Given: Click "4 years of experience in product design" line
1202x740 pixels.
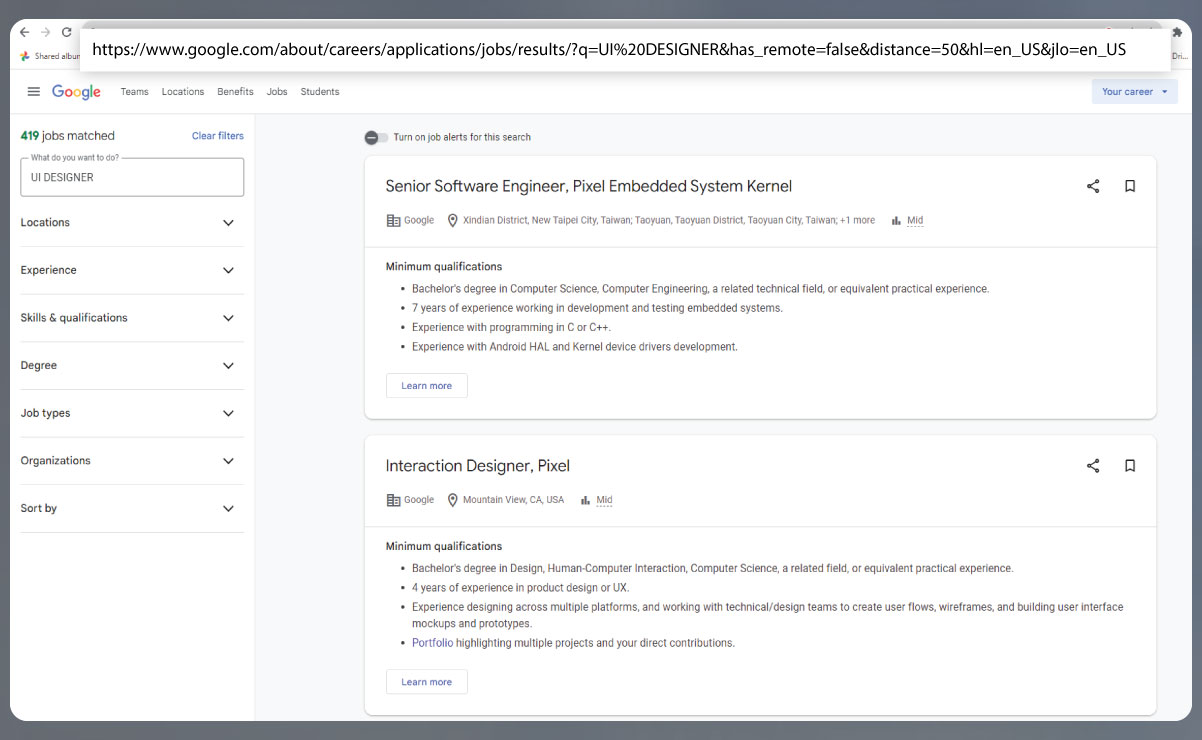Looking at the screenshot, I should tap(521, 588).
